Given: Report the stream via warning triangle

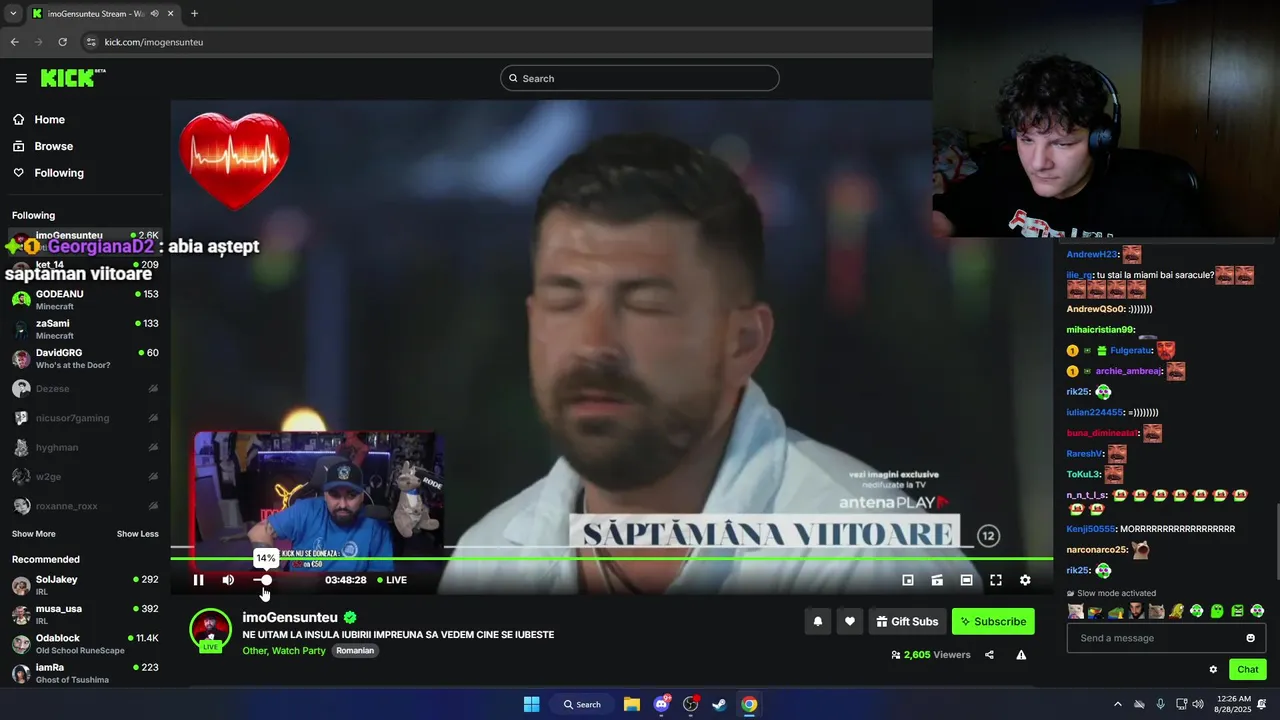Looking at the screenshot, I should [1021, 655].
